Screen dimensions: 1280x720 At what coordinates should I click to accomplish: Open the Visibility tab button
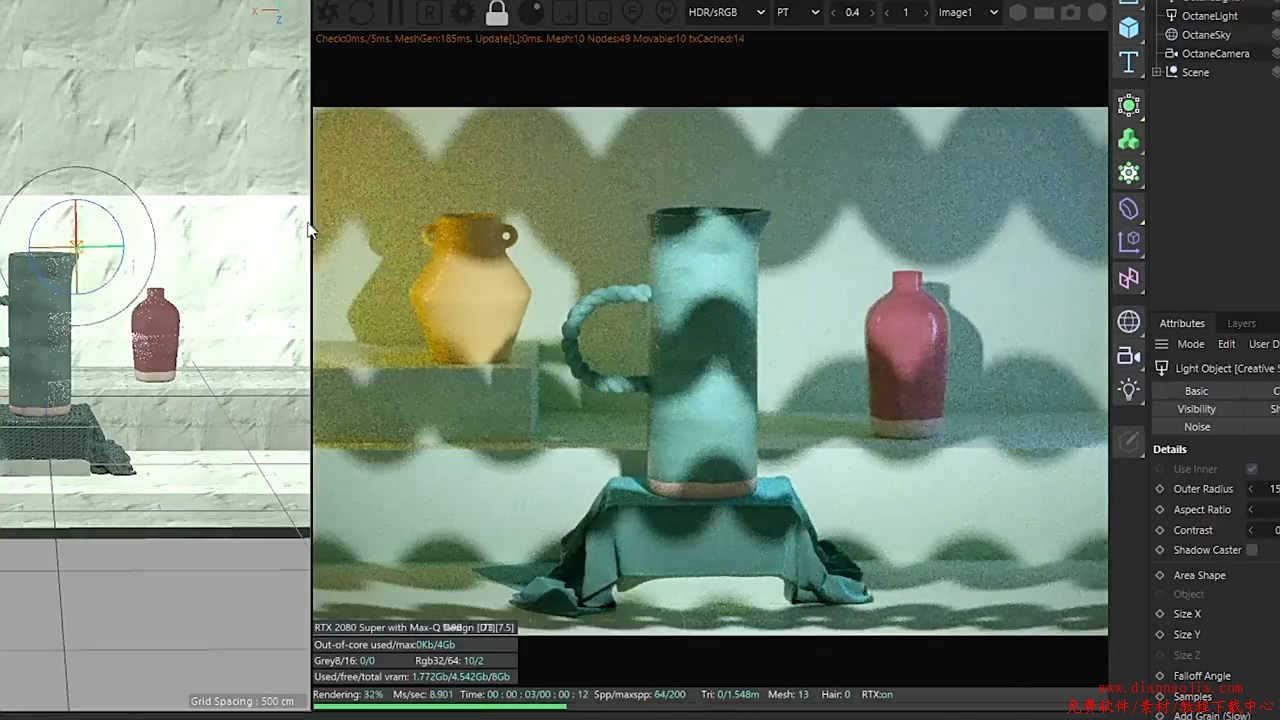[x=1196, y=409]
